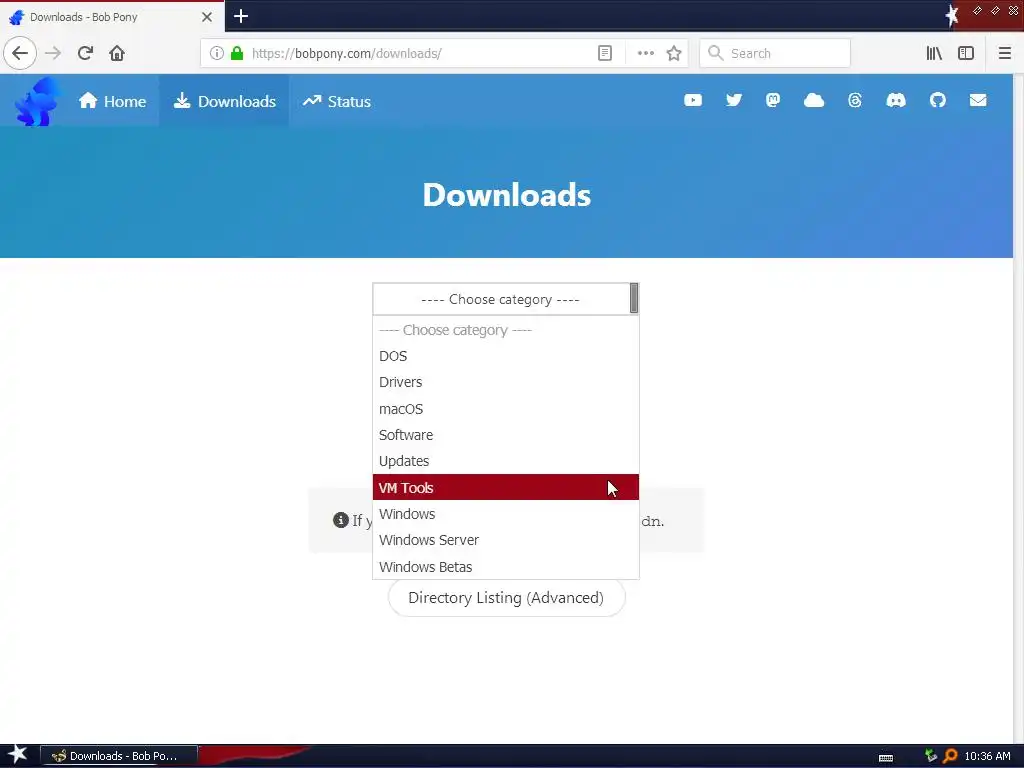Show sidebars icon in toolbar
This screenshot has height=768, width=1024.
pos(966,53)
